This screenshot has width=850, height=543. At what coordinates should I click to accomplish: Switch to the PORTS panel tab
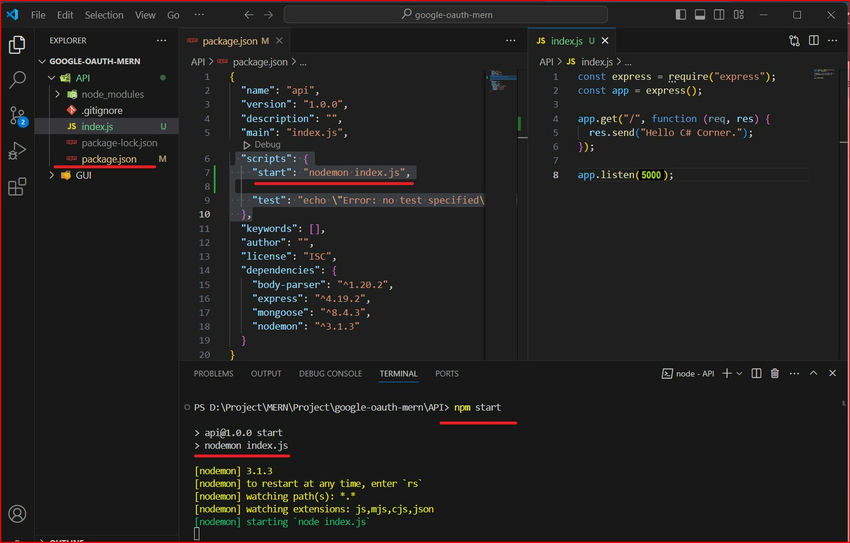[x=447, y=373]
